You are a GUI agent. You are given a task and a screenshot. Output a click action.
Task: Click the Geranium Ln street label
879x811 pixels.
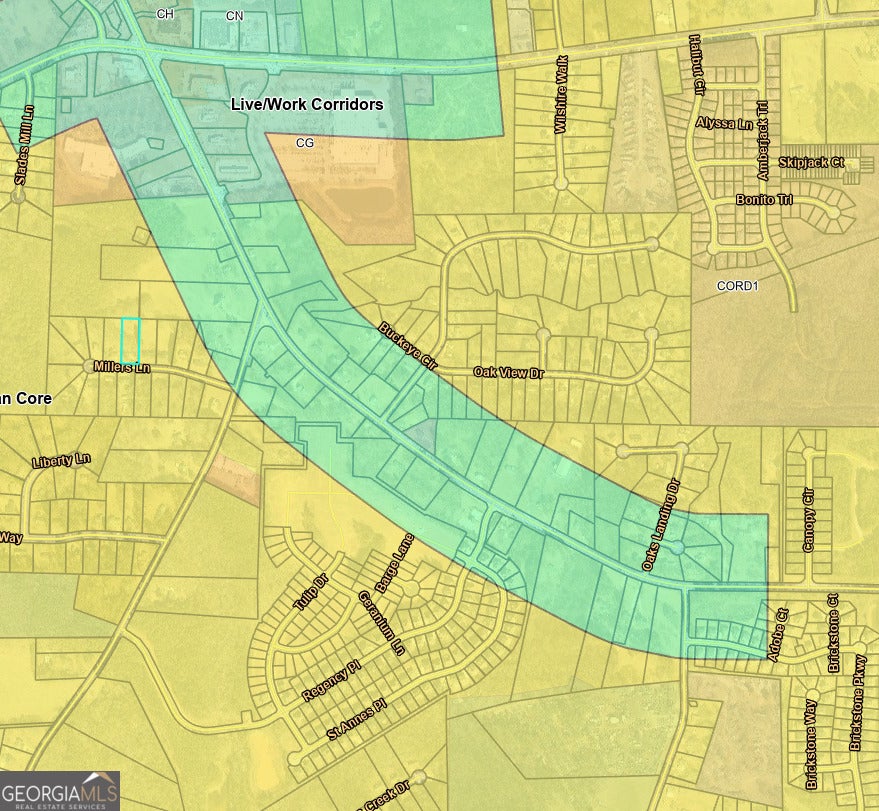(382, 623)
